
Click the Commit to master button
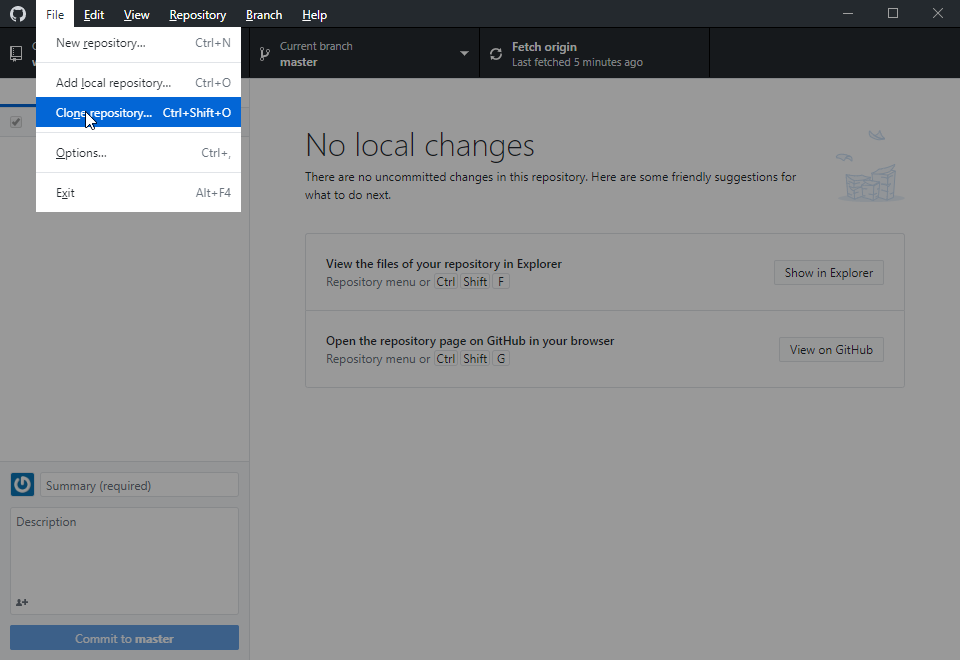[124, 638]
